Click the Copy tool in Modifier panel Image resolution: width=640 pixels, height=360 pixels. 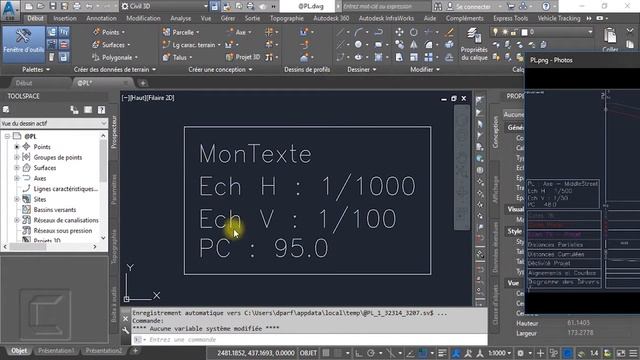pos(399,44)
